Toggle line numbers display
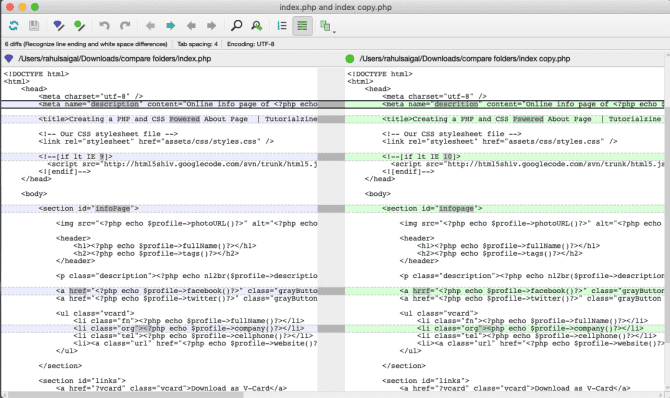The height and width of the screenshot is (398, 670). 282,26
